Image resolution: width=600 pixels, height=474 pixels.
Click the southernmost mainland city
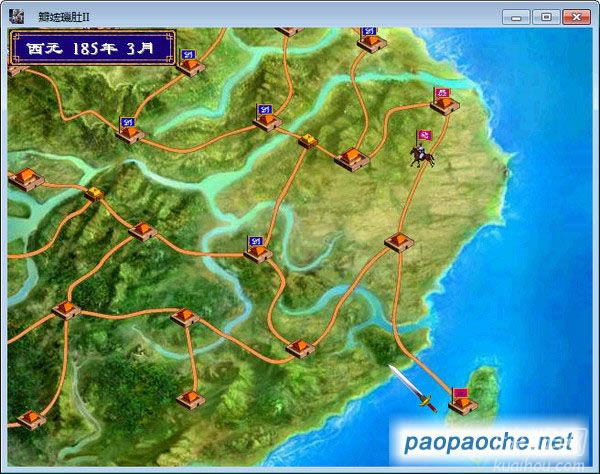(x=188, y=398)
